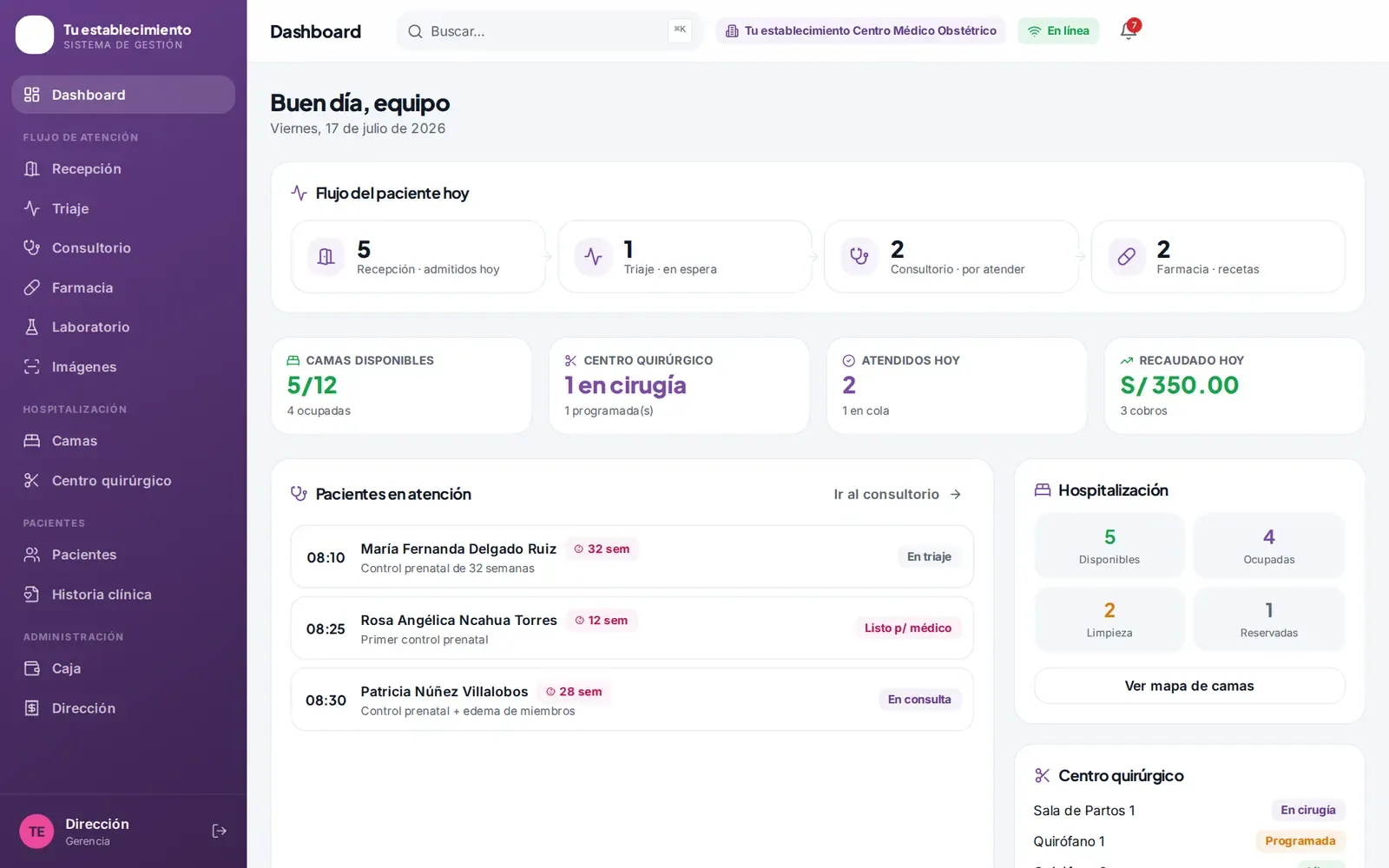
Task: Go to Recepción in sidebar
Action: pos(123,169)
